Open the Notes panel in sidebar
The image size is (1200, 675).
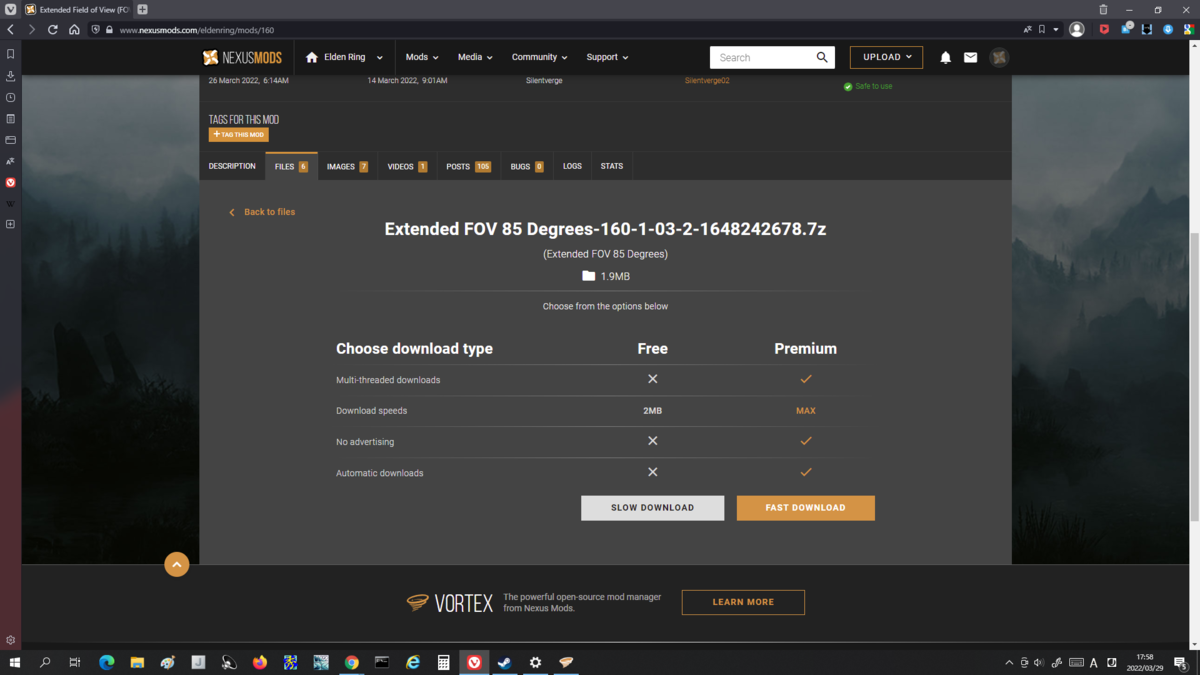click(10, 119)
